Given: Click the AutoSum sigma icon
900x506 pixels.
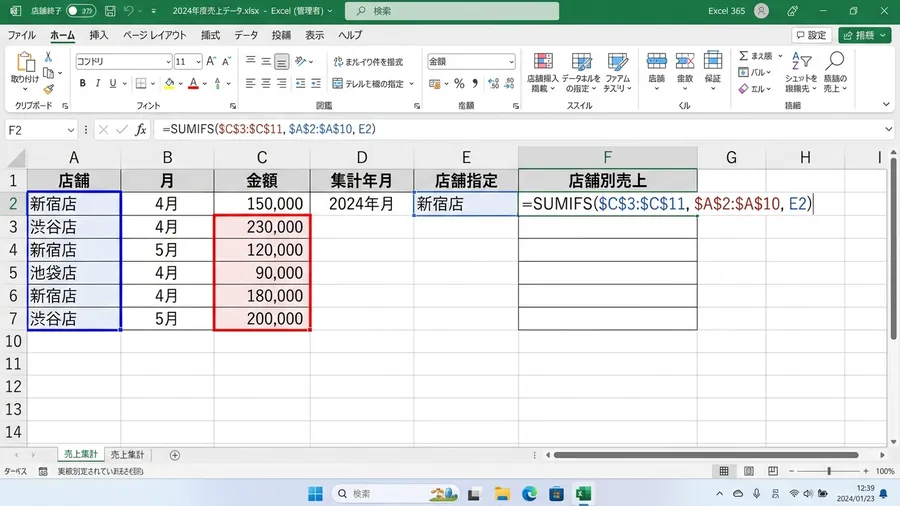Looking at the screenshot, I should point(743,56).
